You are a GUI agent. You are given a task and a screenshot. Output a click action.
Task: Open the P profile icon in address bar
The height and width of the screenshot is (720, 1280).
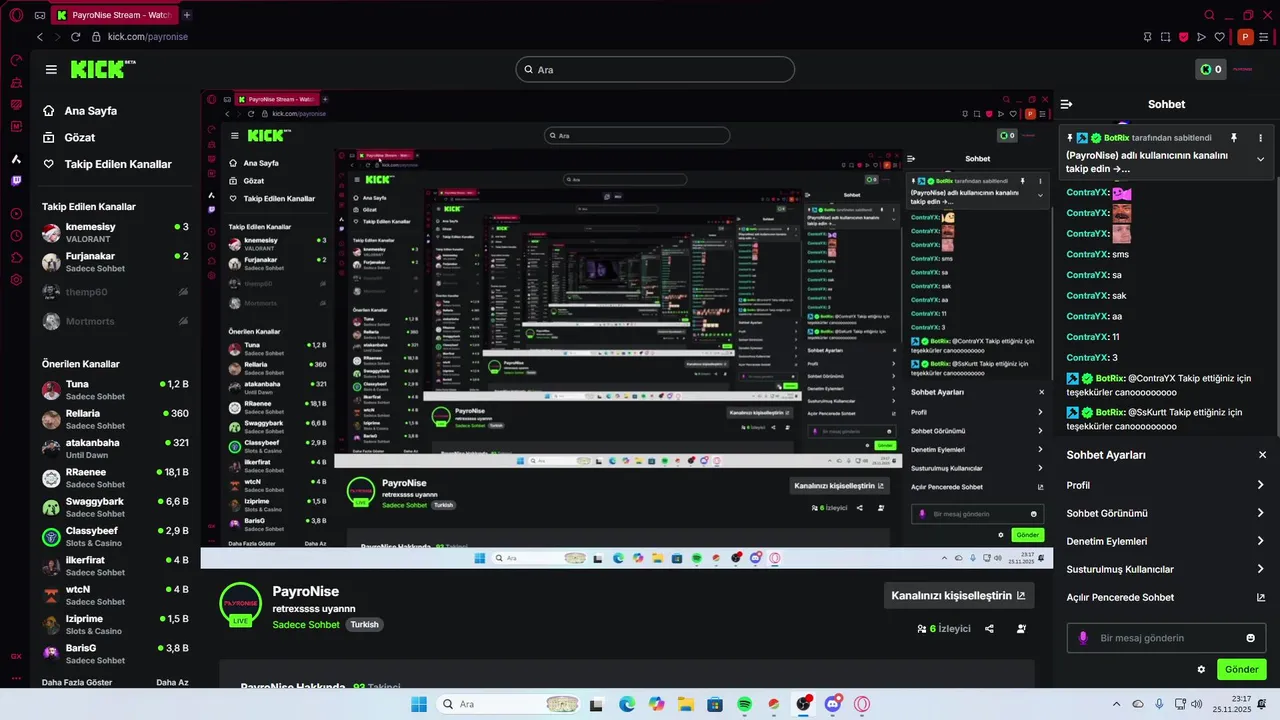[x=1245, y=37]
